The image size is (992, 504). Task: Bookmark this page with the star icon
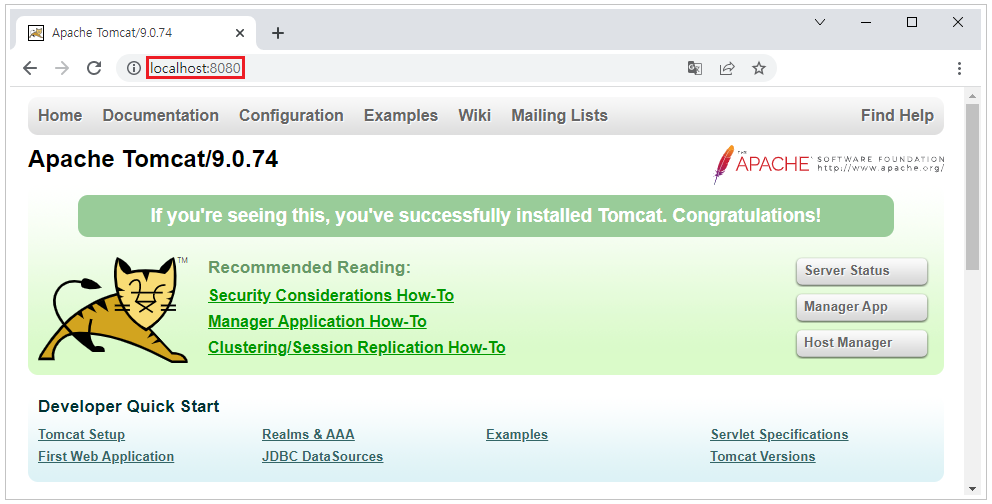click(x=759, y=68)
